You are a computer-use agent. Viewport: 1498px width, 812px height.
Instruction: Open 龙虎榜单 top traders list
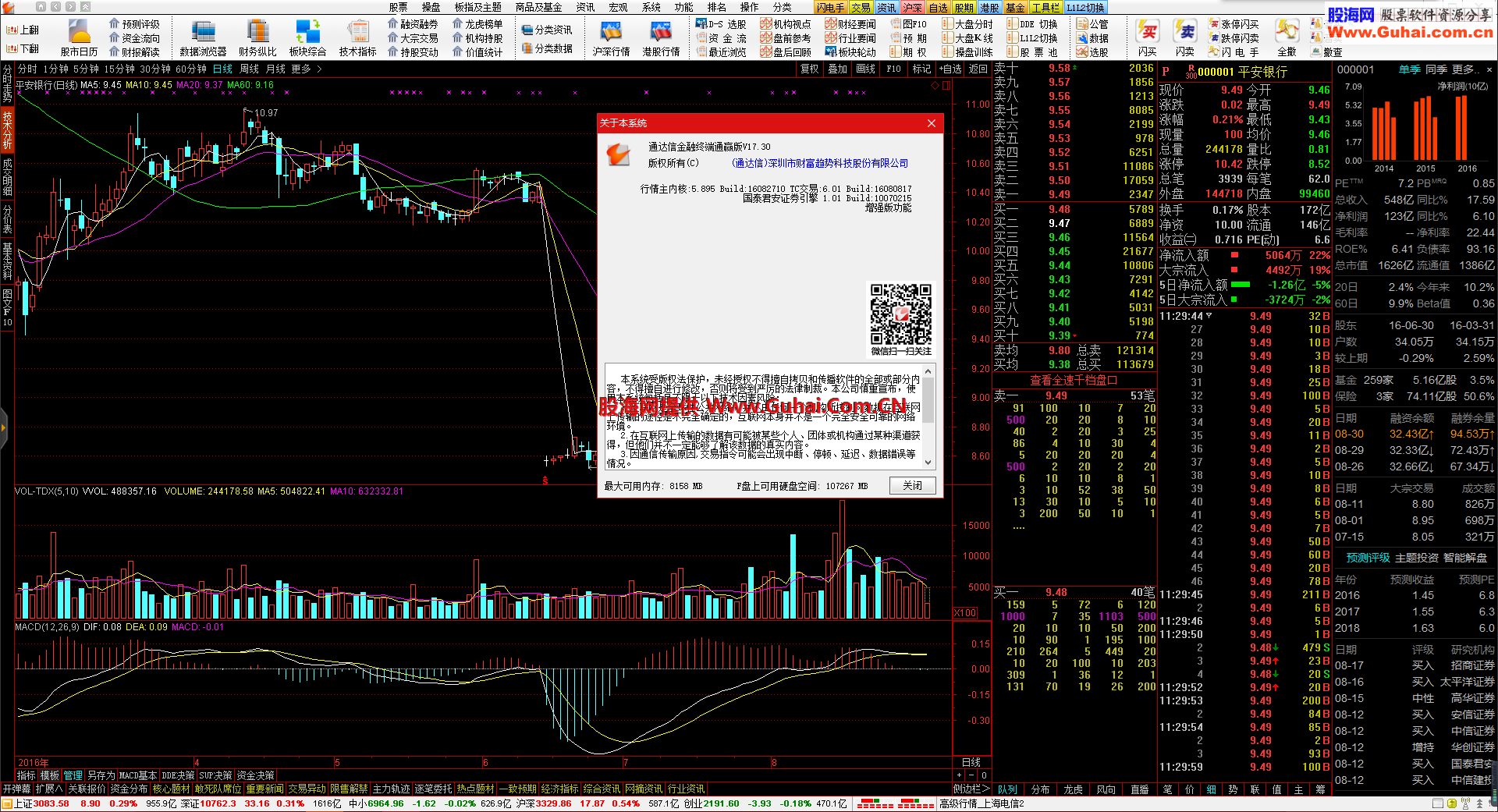coord(477,24)
